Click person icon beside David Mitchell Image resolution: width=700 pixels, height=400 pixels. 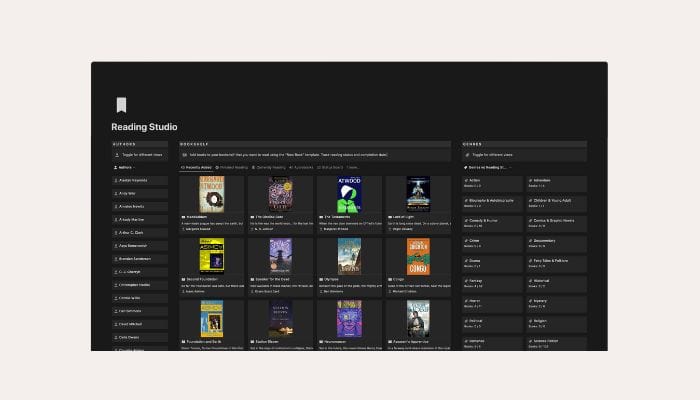pyautogui.click(x=116, y=324)
